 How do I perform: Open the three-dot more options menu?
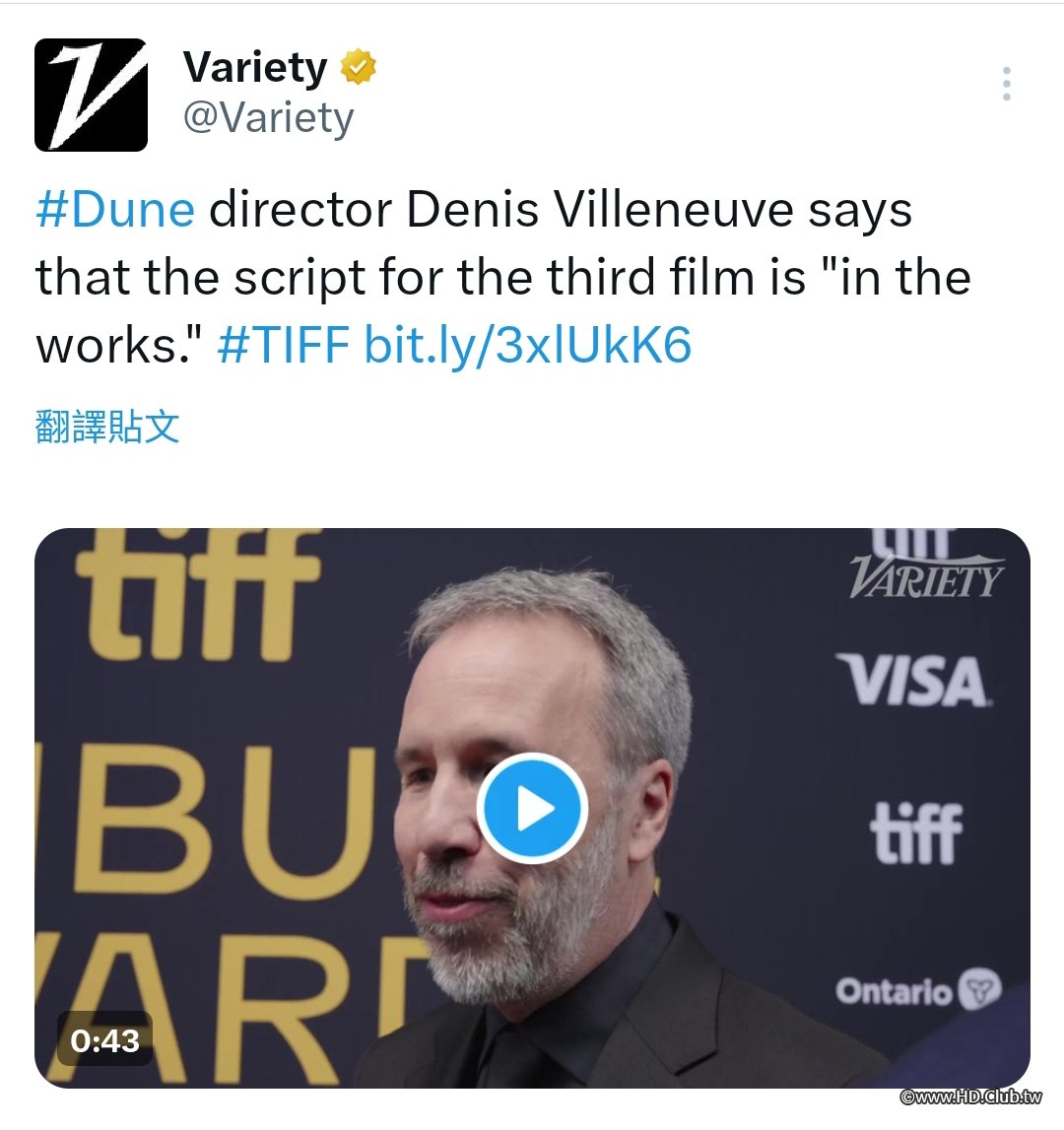(1006, 84)
